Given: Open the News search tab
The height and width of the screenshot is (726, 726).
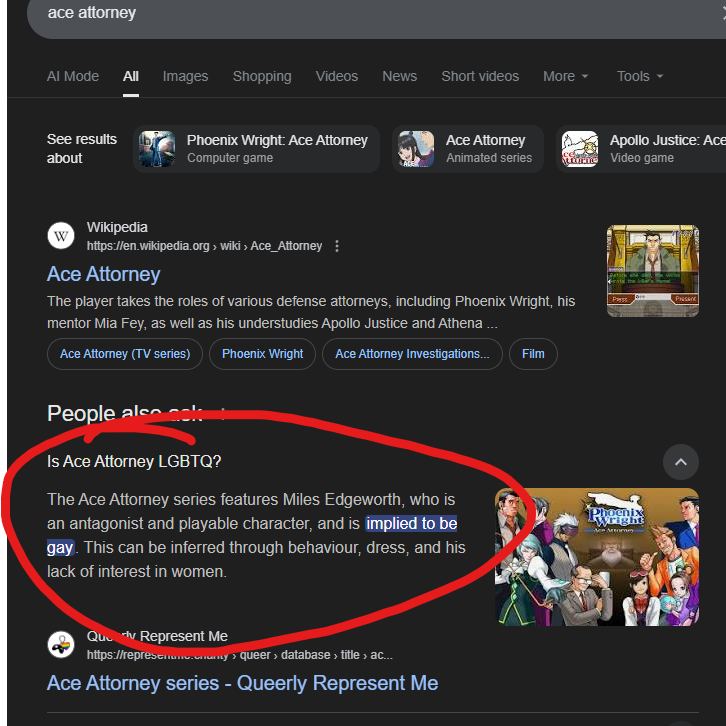Looking at the screenshot, I should 399,76.
